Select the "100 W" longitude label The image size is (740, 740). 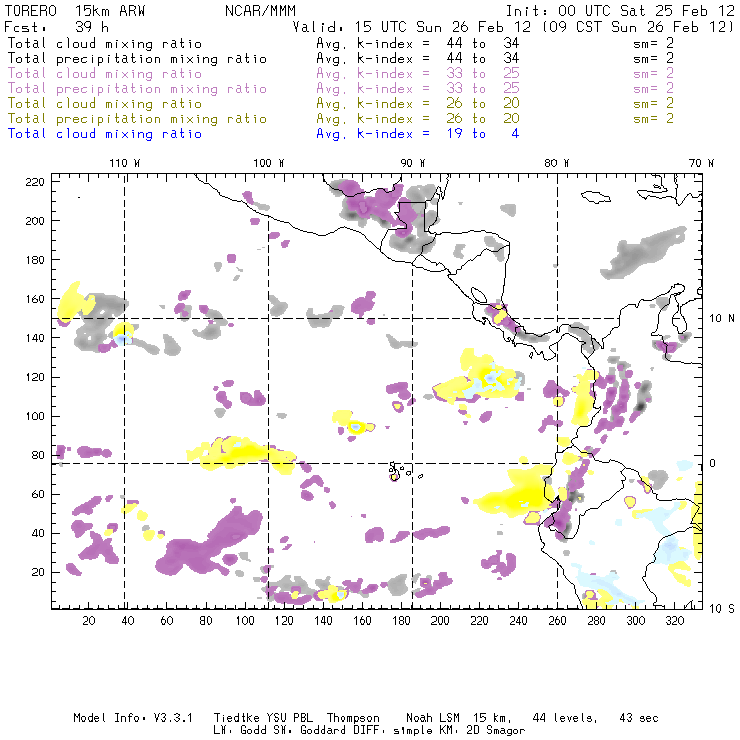[x=269, y=163]
